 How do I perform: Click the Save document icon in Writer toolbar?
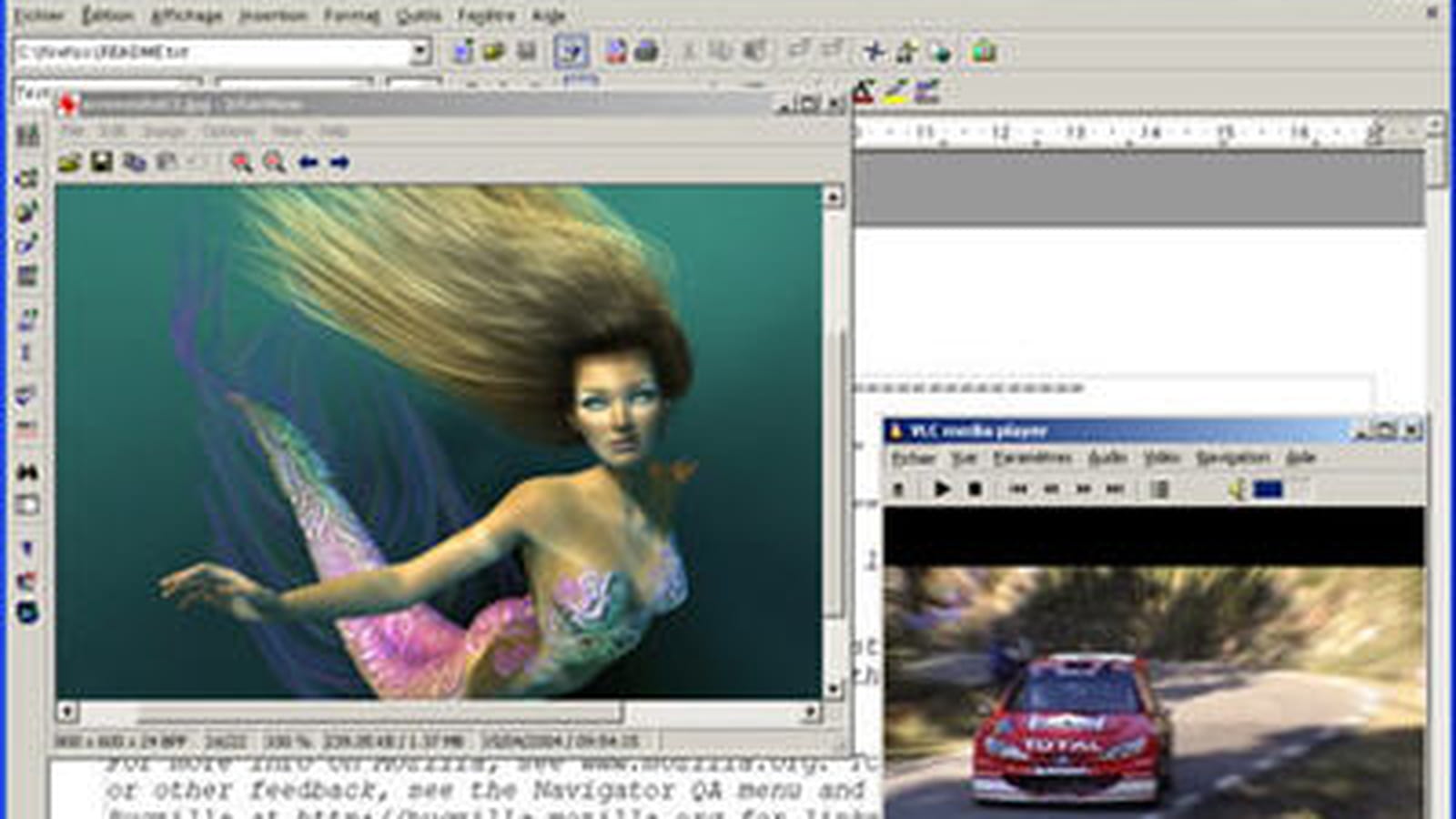pyautogui.click(x=526, y=51)
